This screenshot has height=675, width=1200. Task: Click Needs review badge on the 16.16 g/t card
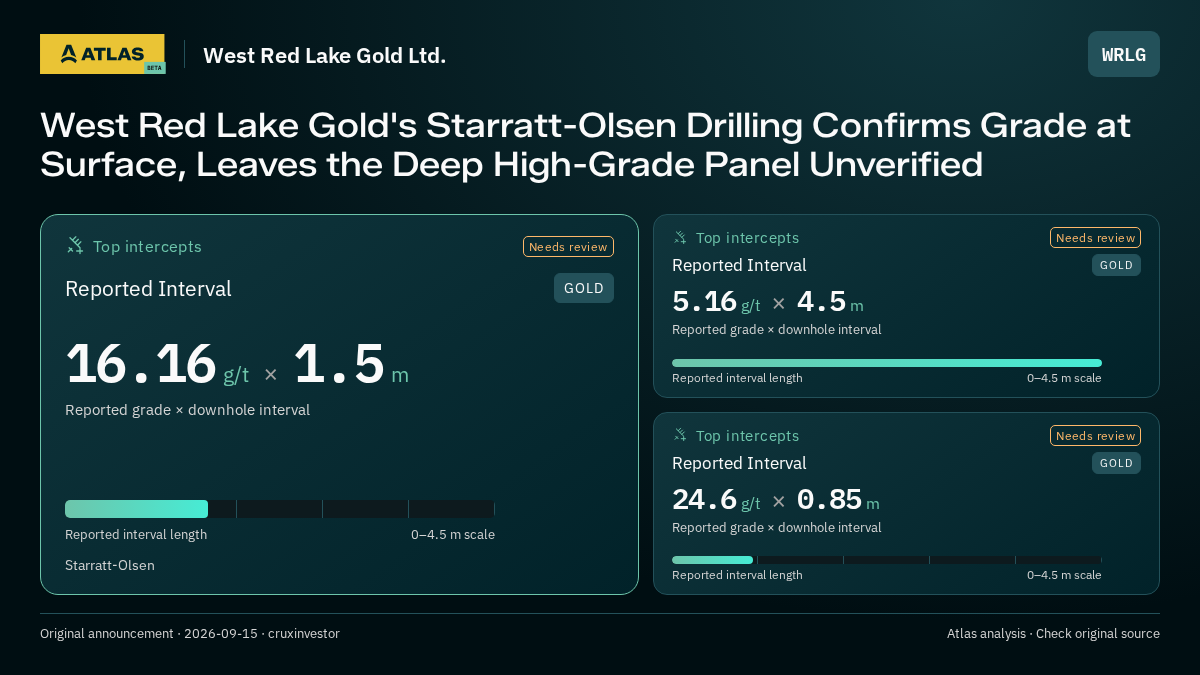[x=568, y=247]
